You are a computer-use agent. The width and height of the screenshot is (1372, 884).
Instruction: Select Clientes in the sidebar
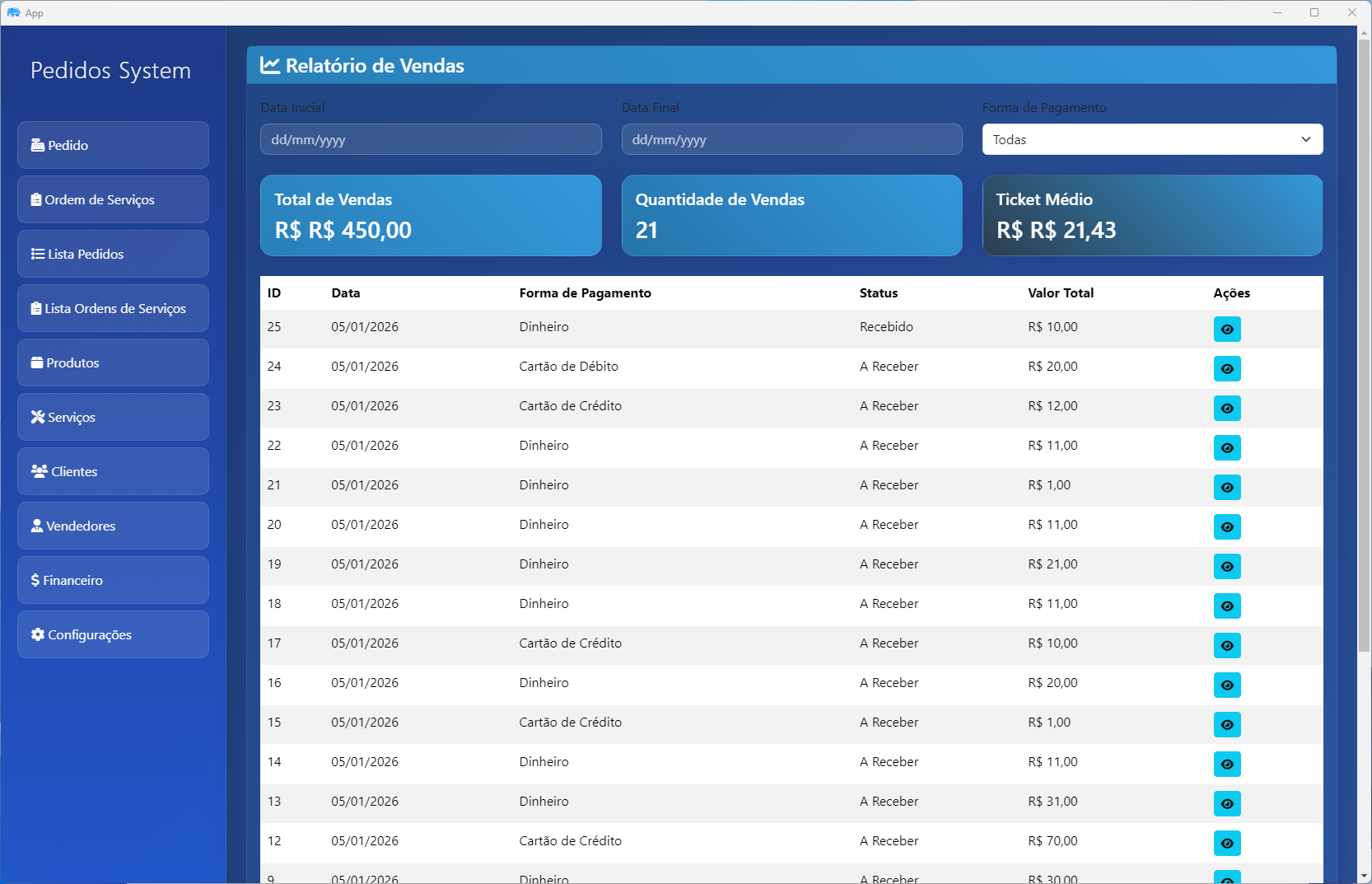113,471
